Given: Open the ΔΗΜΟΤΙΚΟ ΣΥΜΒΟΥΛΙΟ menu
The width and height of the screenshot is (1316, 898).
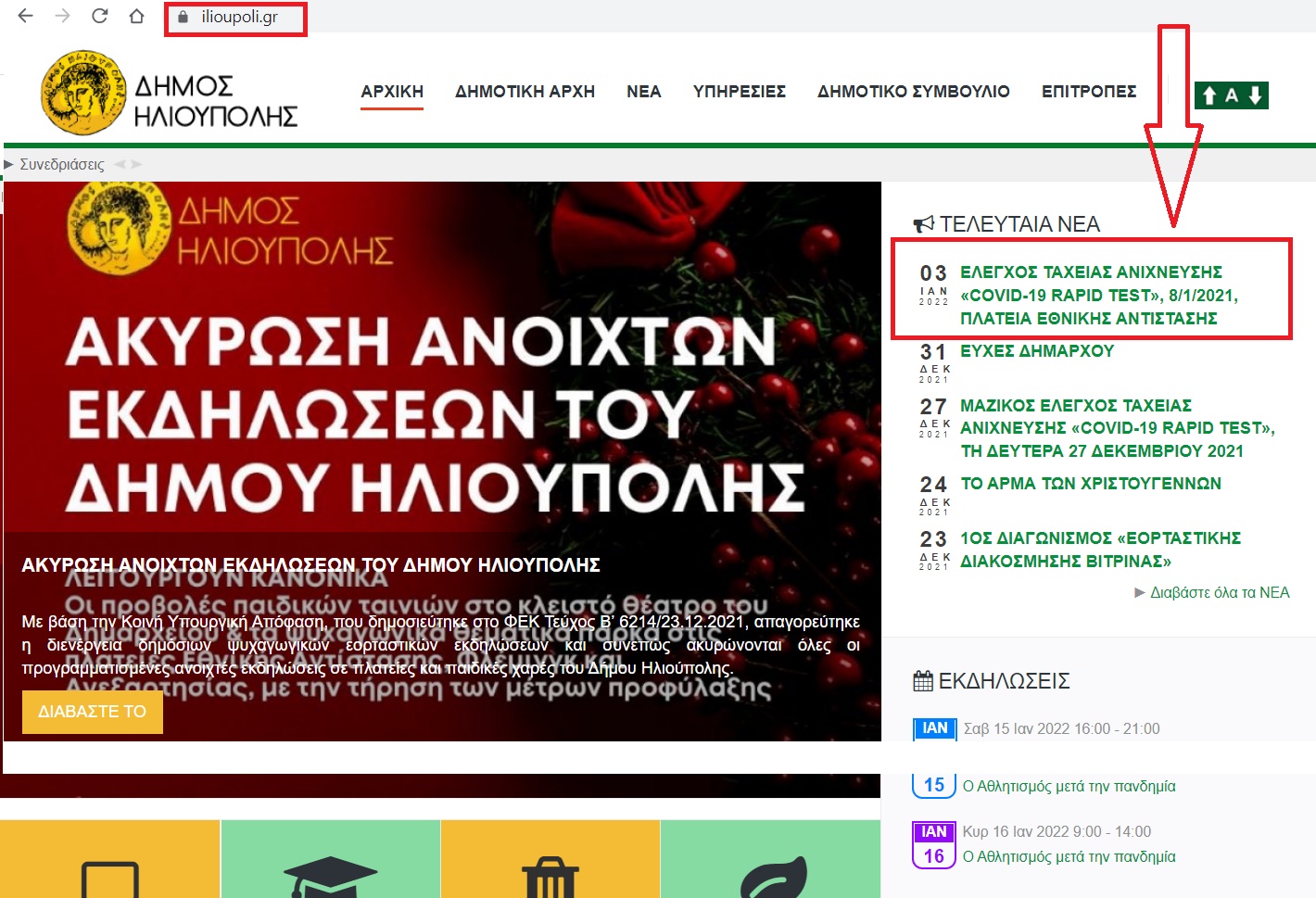Looking at the screenshot, I should (914, 92).
